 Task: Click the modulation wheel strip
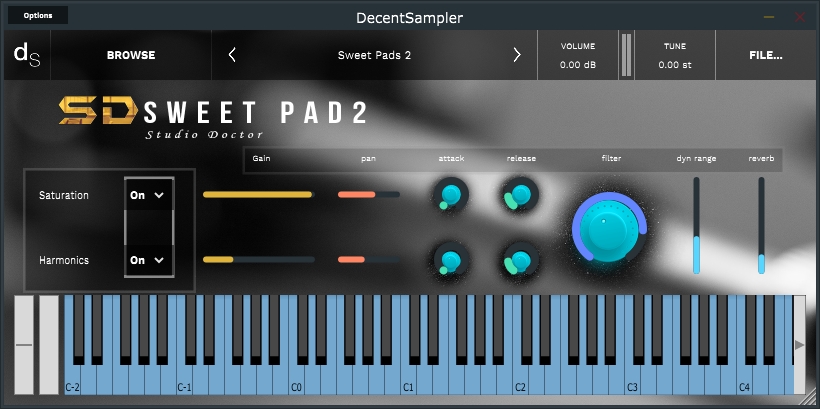pyautogui.click(x=49, y=345)
